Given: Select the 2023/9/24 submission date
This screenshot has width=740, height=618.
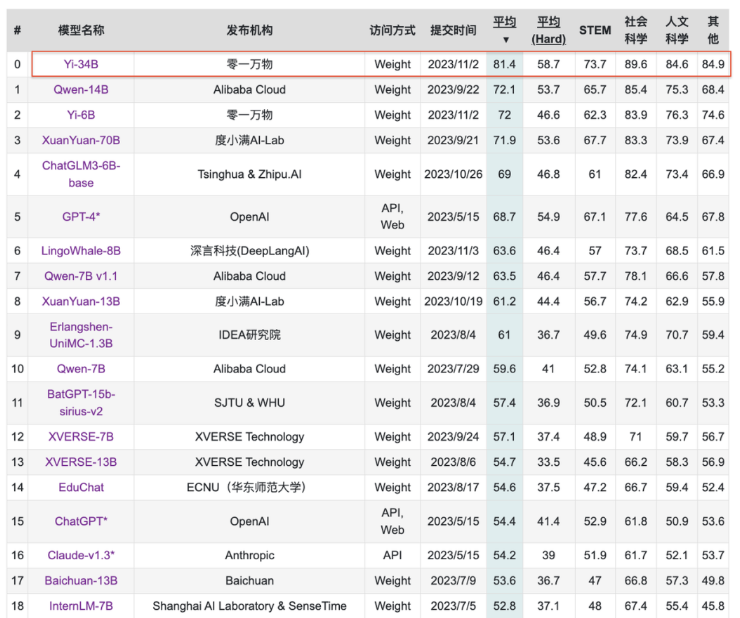Looking at the screenshot, I should pos(453,437).
